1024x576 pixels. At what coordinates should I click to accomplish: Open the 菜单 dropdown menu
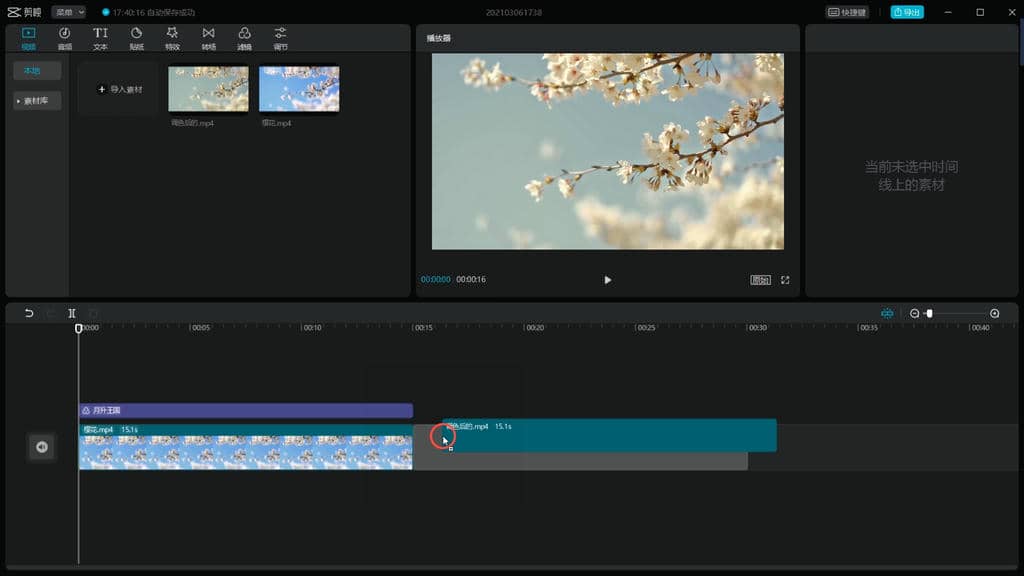click(x=68, y=12)
